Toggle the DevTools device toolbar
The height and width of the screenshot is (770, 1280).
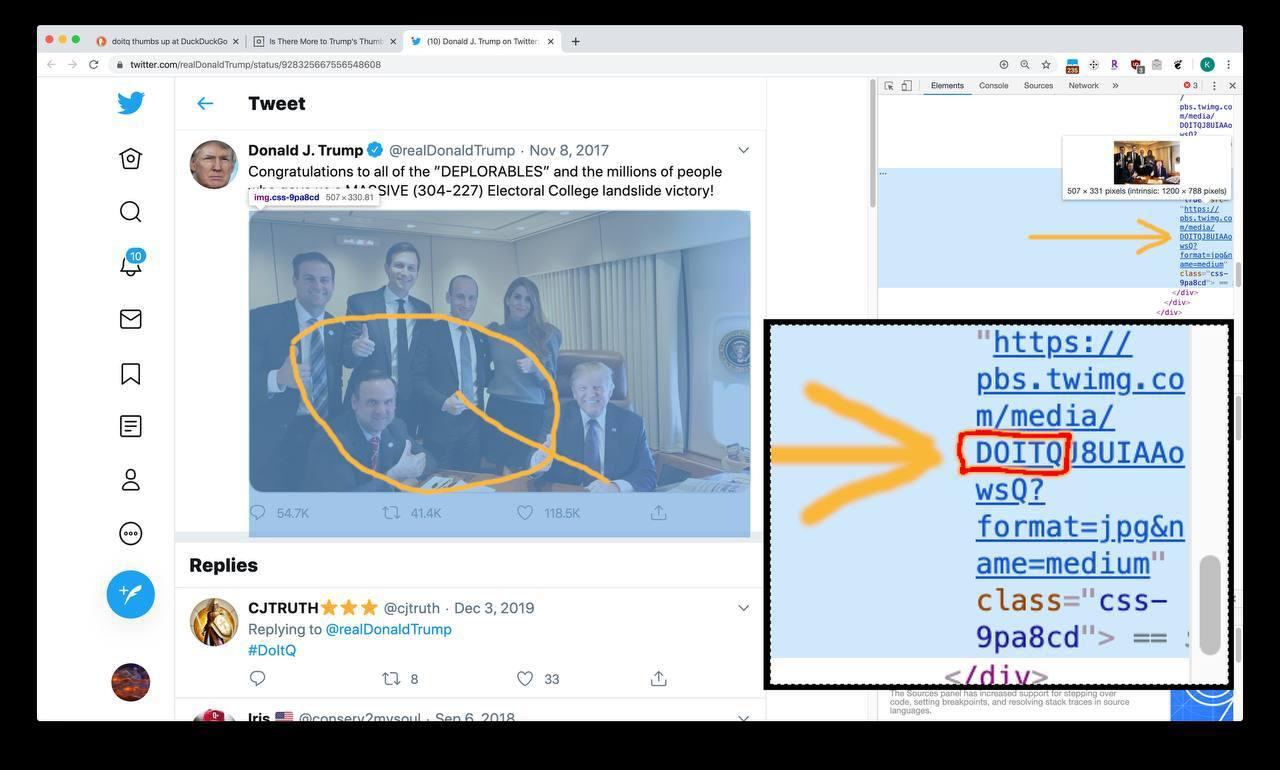click(907, 86)
